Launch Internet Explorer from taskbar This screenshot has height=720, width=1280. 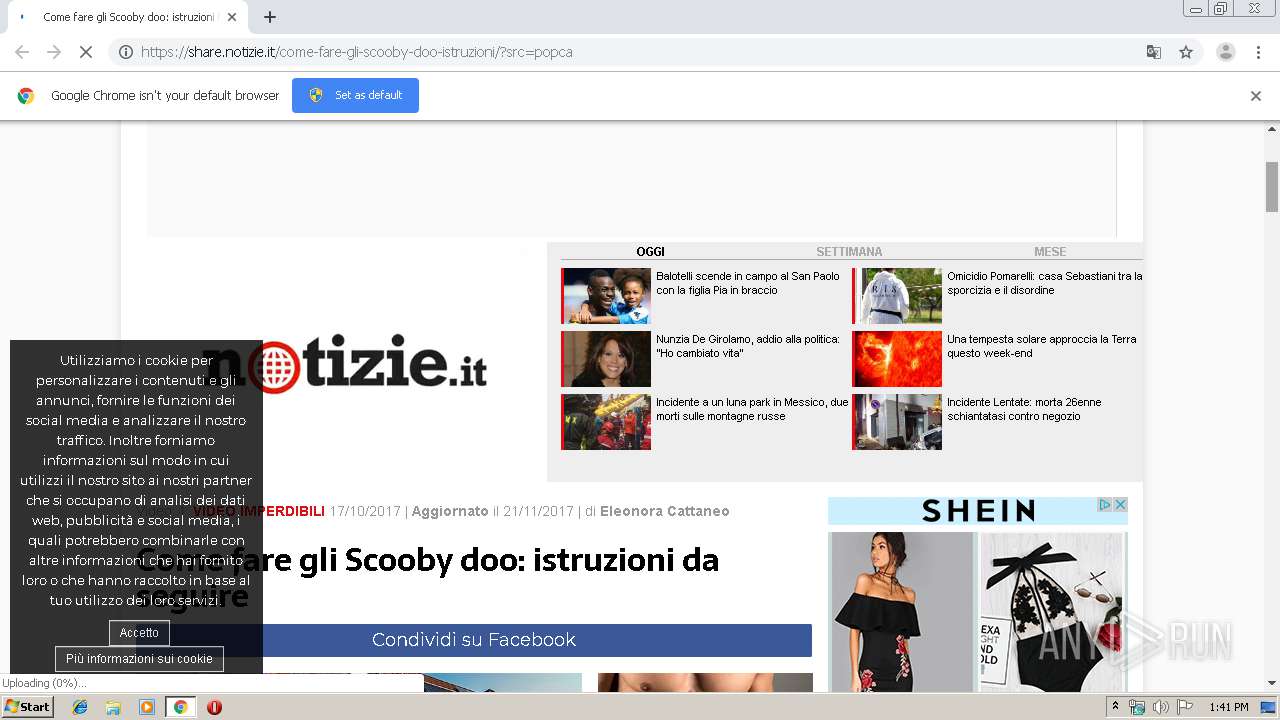click(80, 707)
